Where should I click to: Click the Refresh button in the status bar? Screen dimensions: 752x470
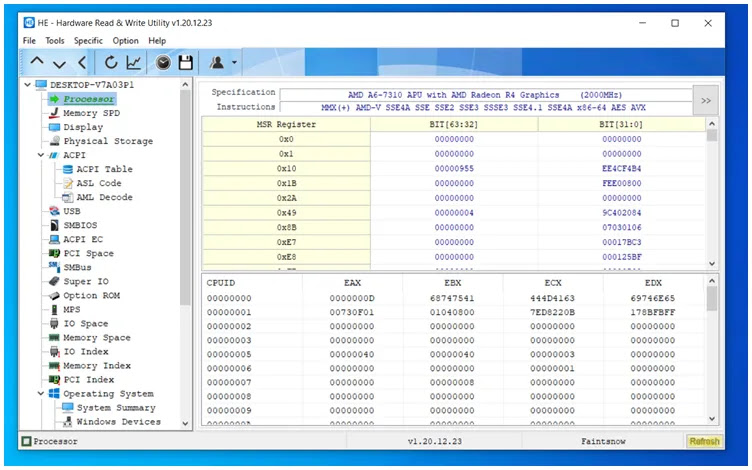tap(705, 441)
